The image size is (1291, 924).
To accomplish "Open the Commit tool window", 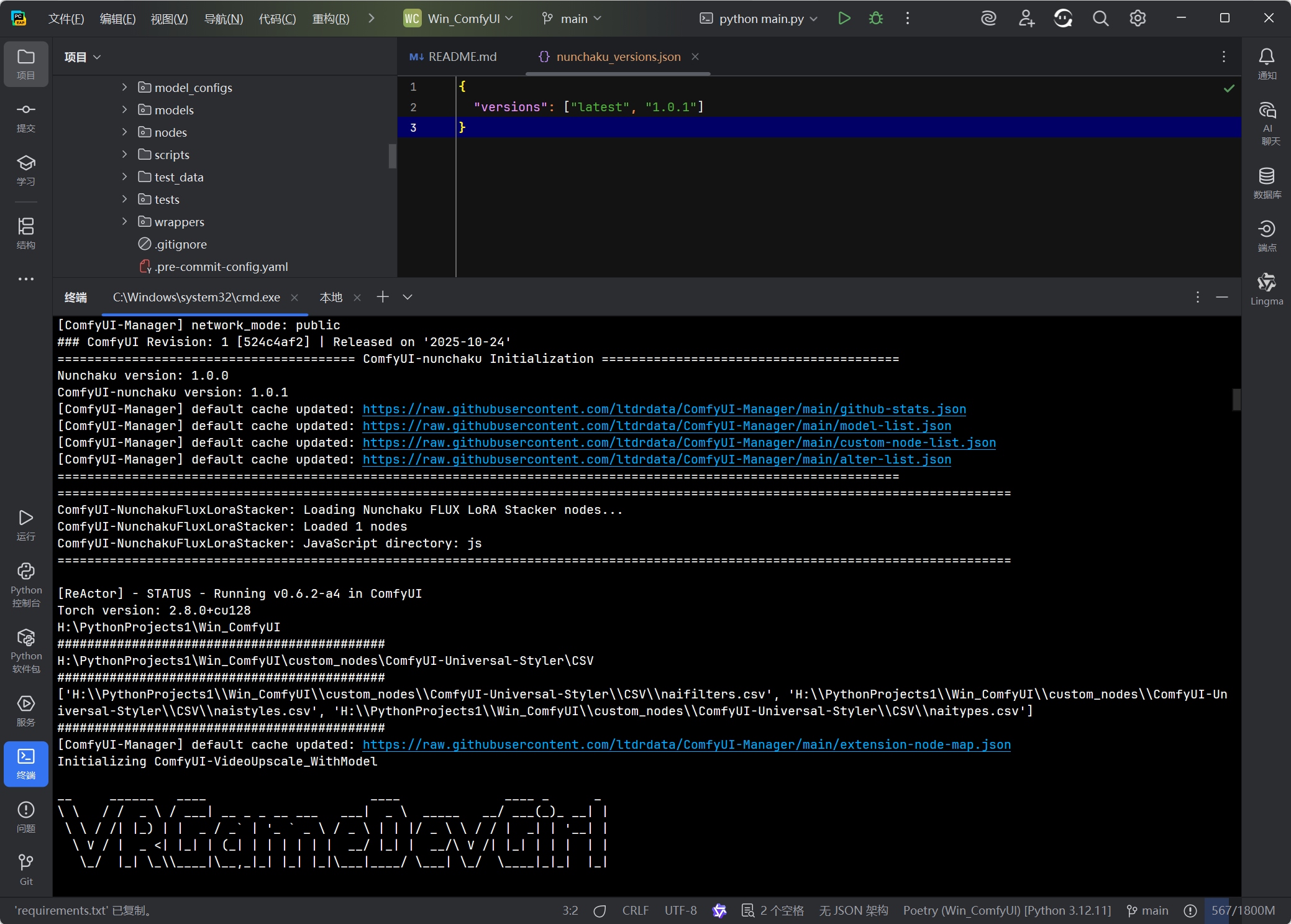I will 26,117.
